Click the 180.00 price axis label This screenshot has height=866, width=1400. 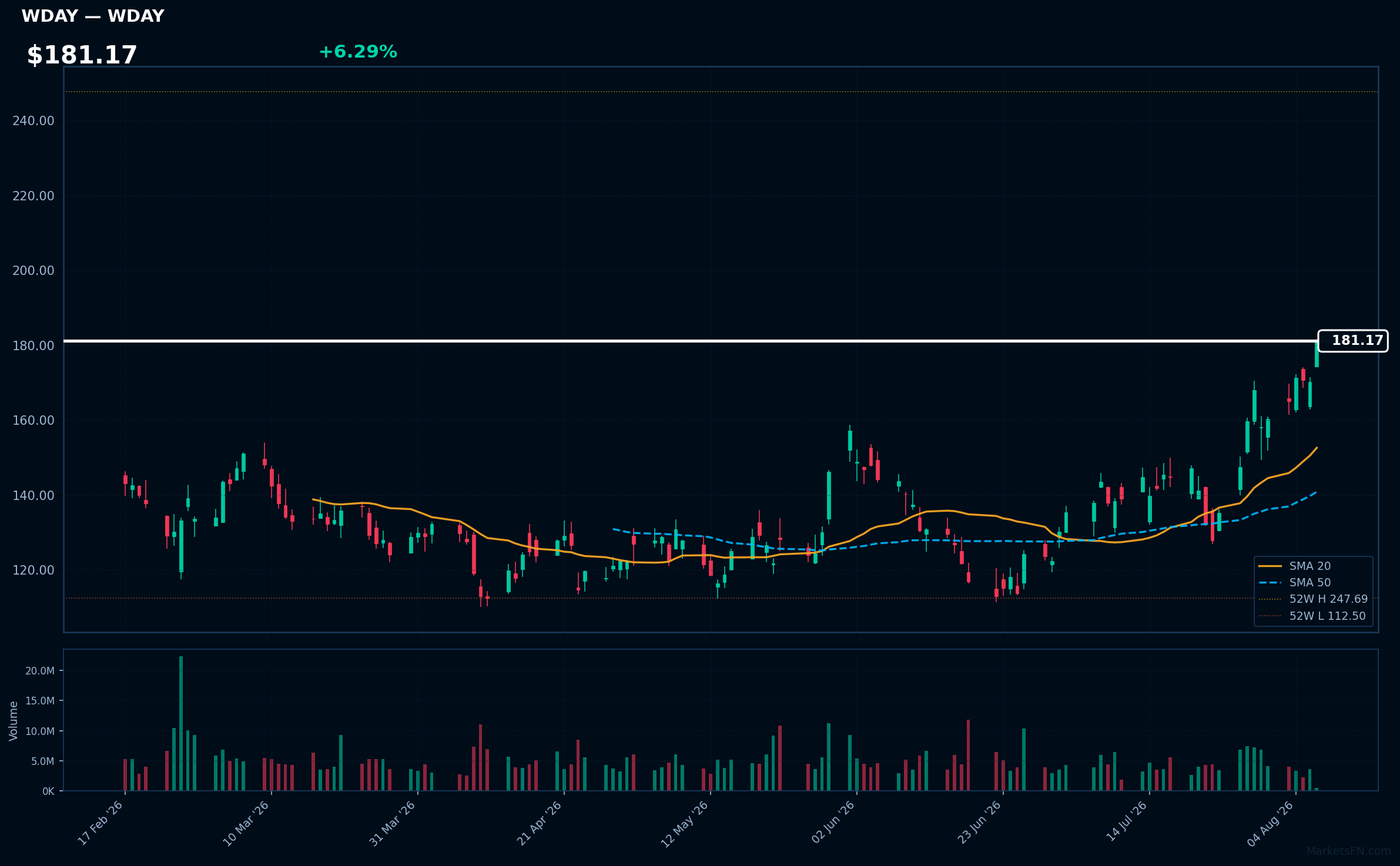34,345
